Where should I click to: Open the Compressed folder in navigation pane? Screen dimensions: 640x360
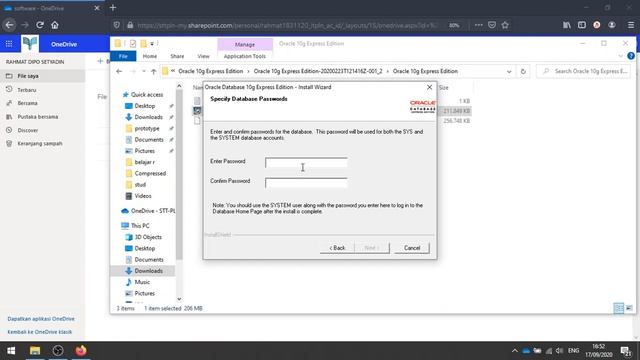click(150, 173)
